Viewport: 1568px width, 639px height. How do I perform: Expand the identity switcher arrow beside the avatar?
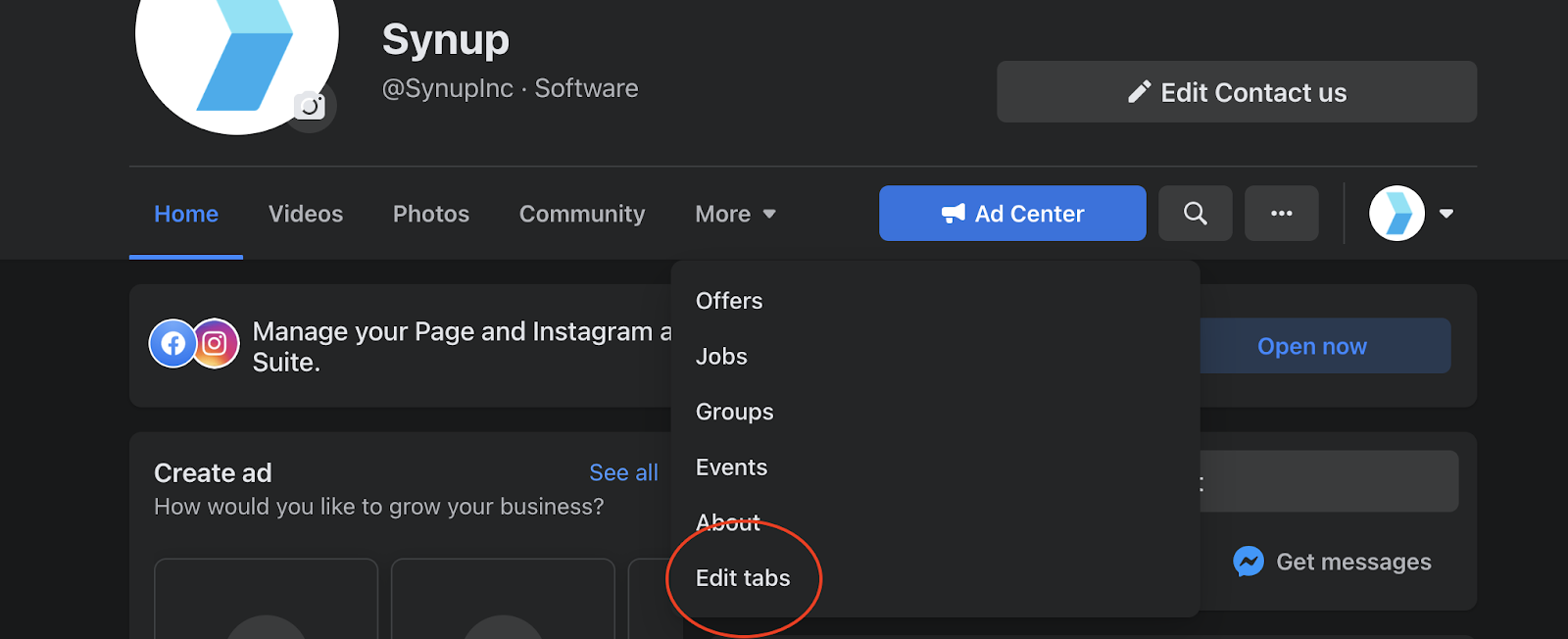1446,214
